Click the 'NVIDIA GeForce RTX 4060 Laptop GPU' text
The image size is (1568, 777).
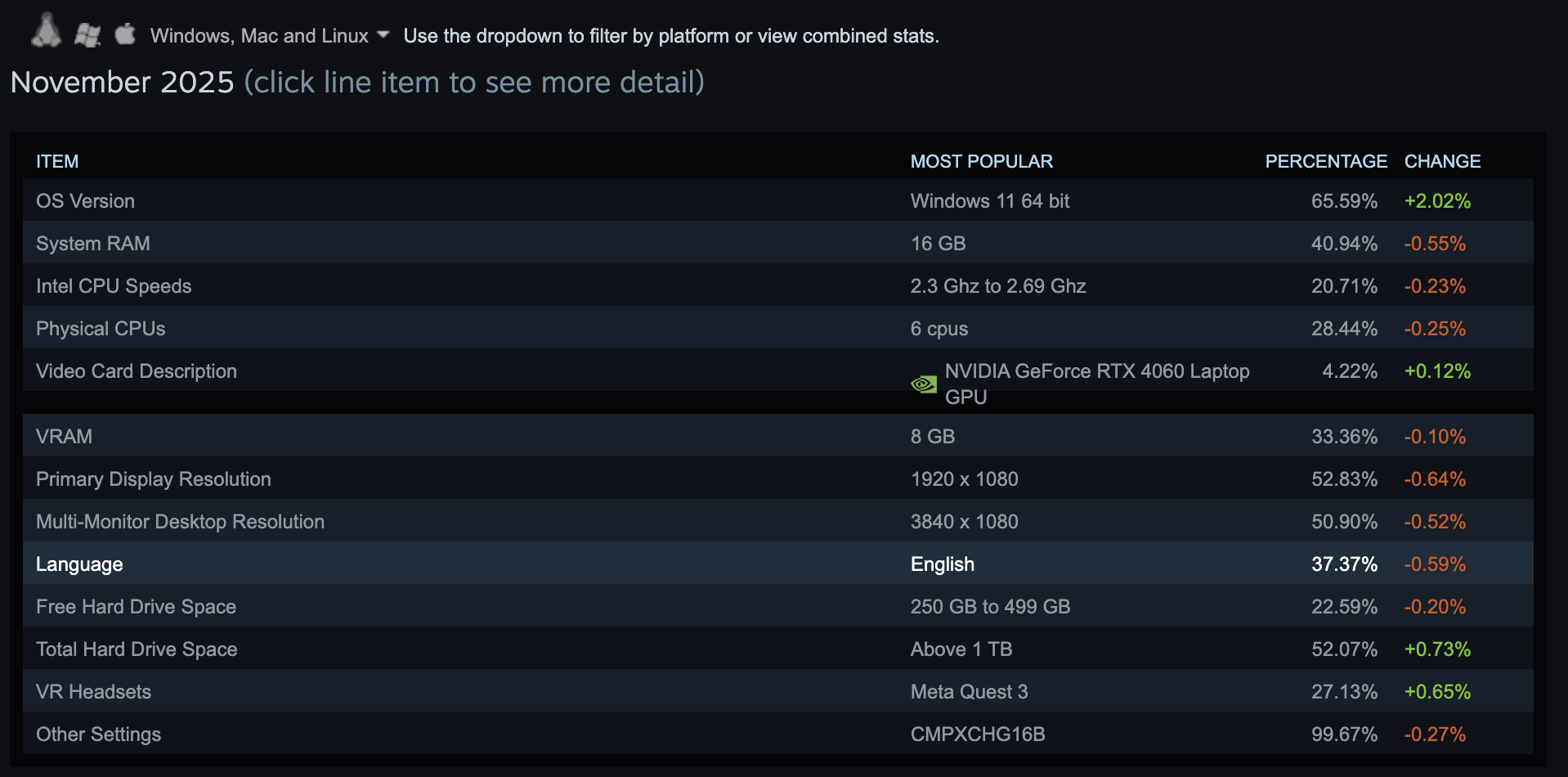1096,383
